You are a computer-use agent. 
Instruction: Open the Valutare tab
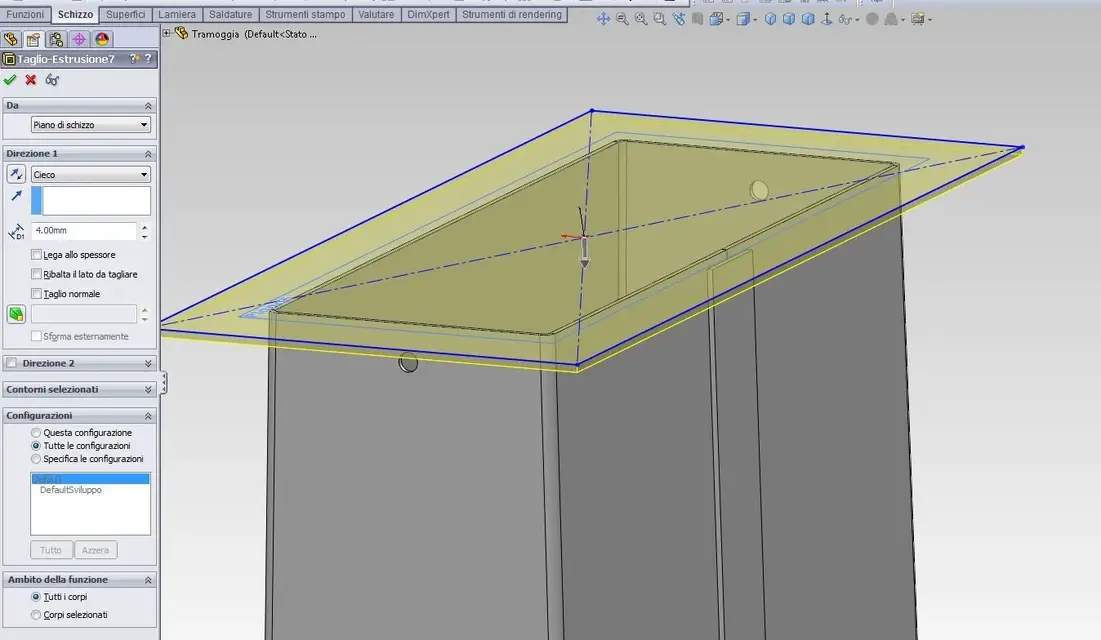click(376, 14)
